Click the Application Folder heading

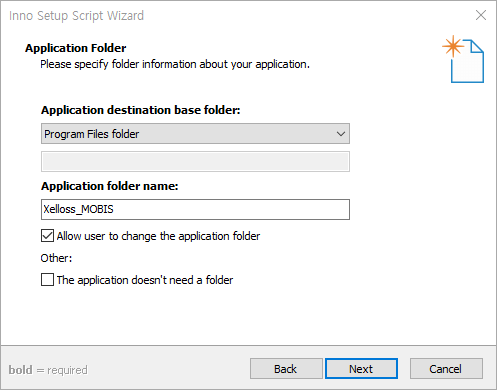(x=76, y=48)
